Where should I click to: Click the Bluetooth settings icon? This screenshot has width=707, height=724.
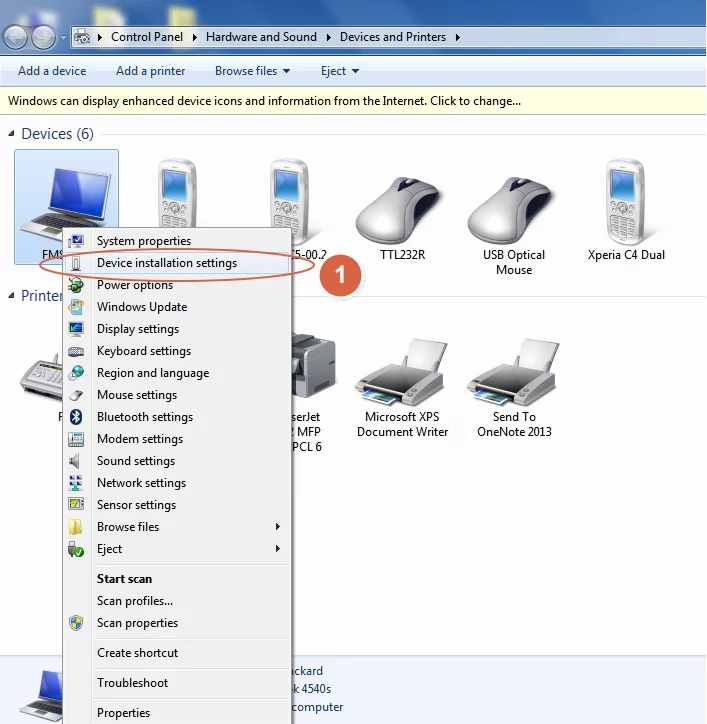76,417
